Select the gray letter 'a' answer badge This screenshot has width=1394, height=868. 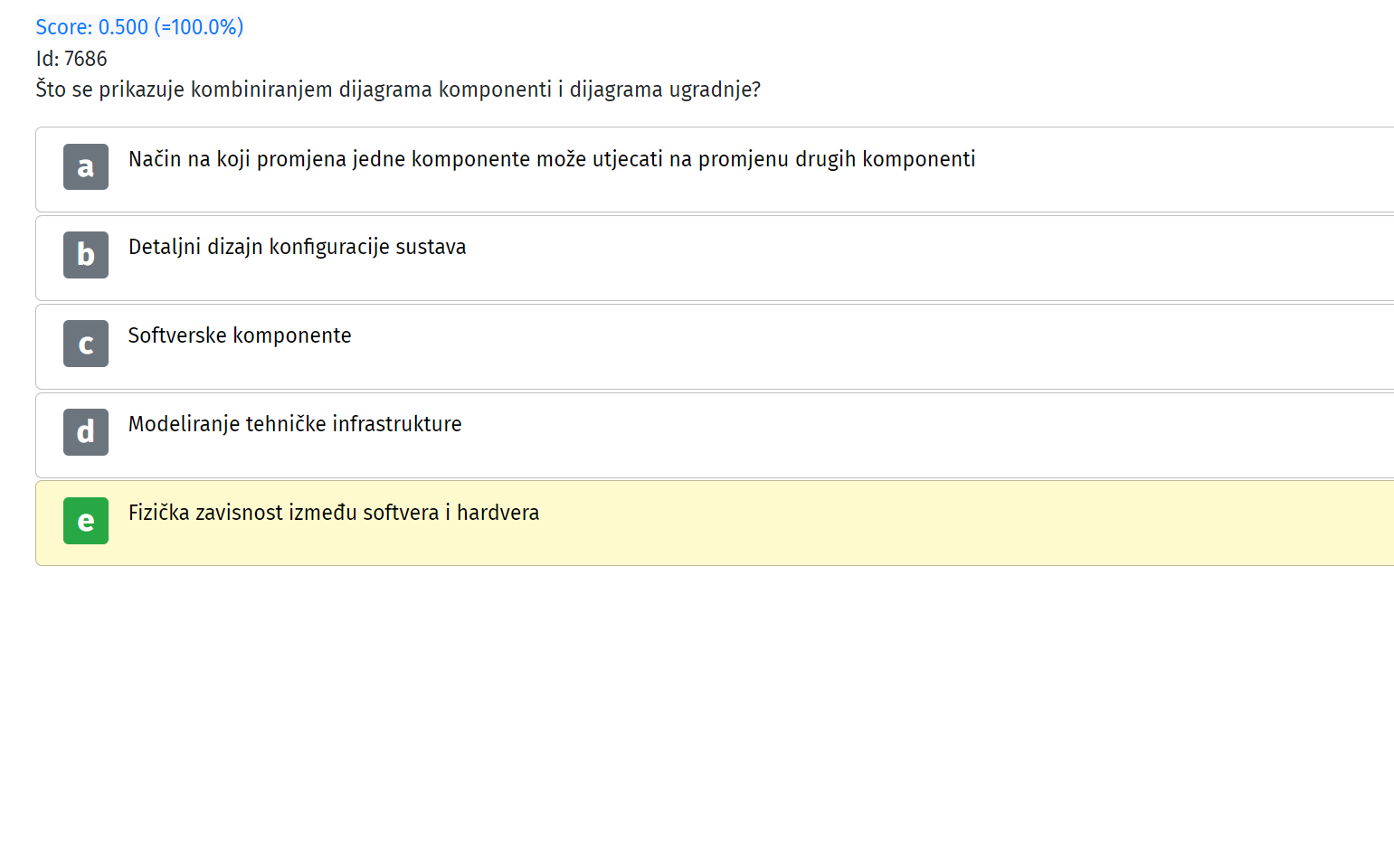86,166
